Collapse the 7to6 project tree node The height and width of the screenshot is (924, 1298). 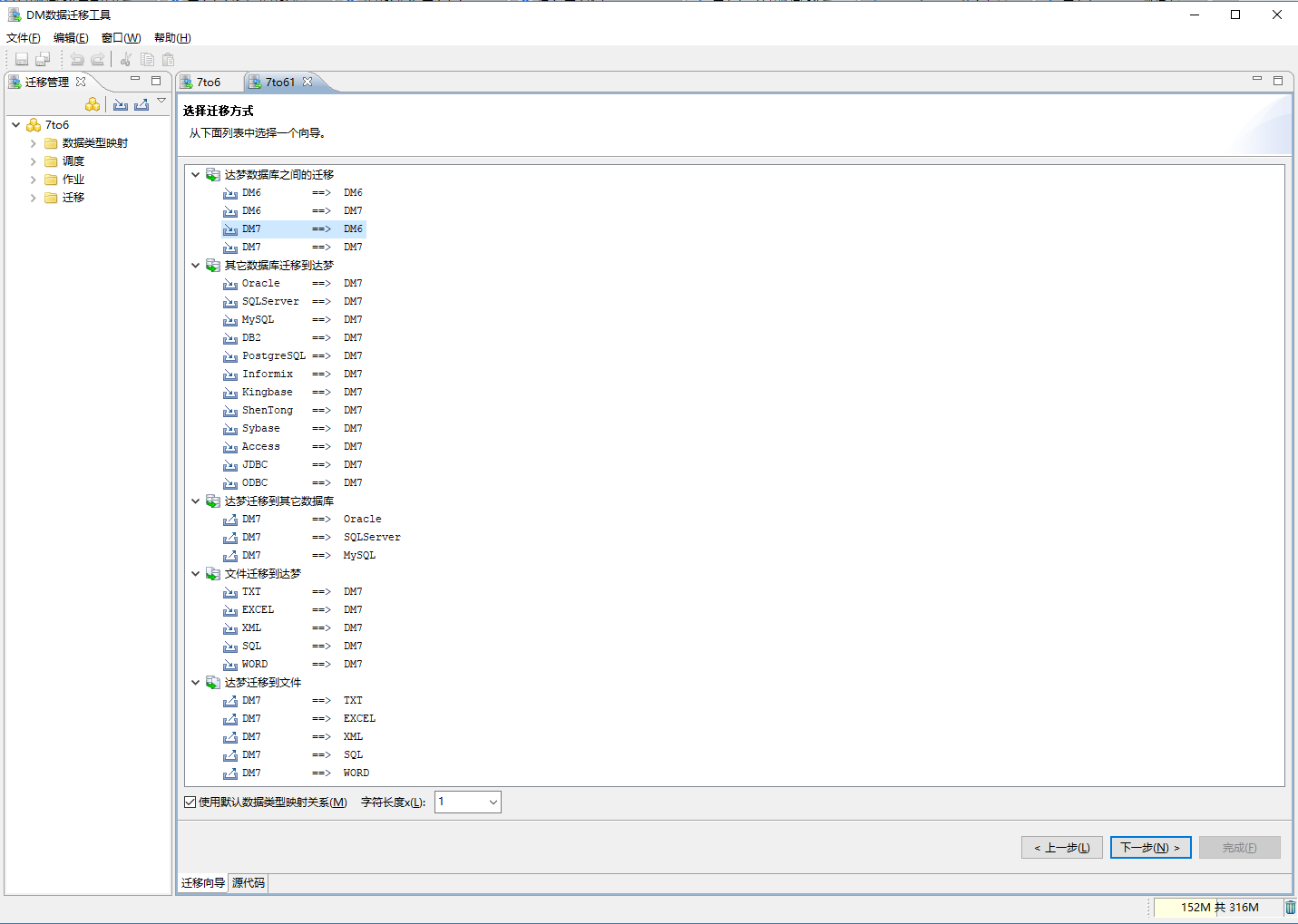[x=16, y=125]
